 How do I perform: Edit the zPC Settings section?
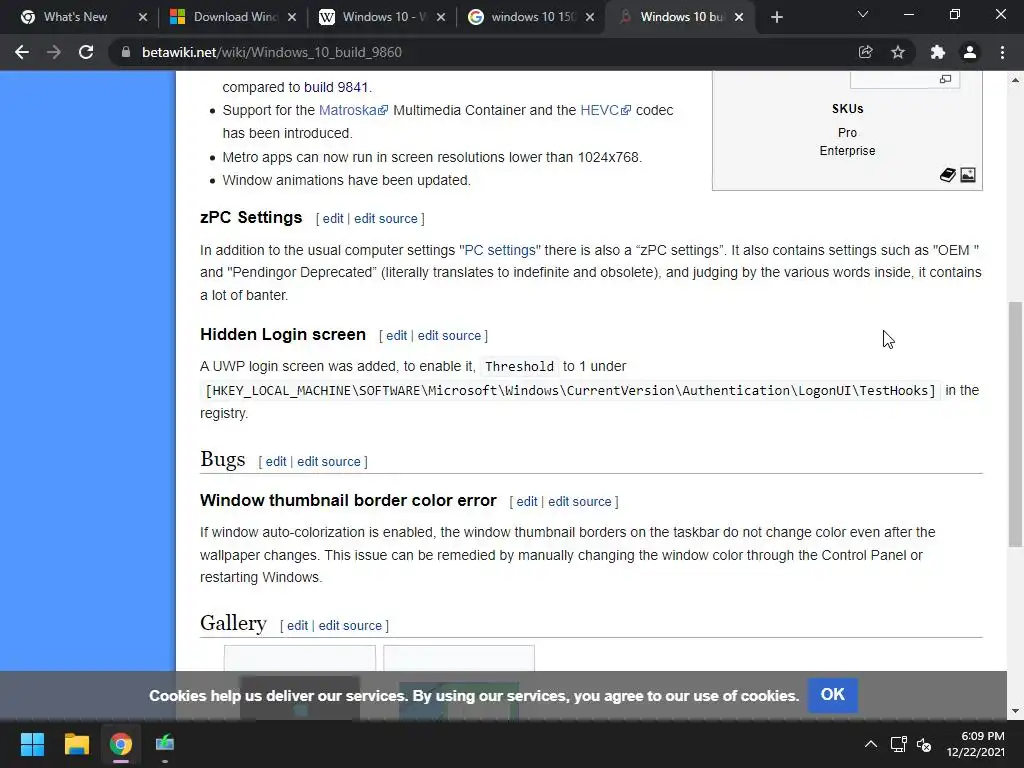(x=332, y=219)
